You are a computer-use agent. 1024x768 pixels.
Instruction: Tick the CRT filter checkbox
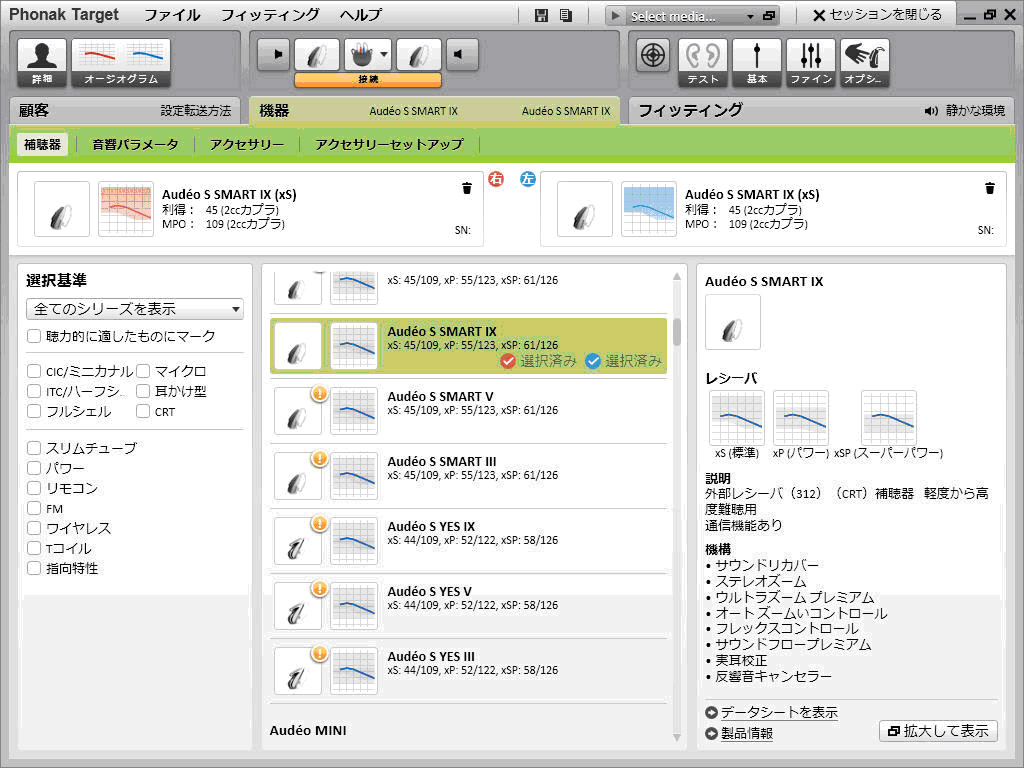(143, 411)
